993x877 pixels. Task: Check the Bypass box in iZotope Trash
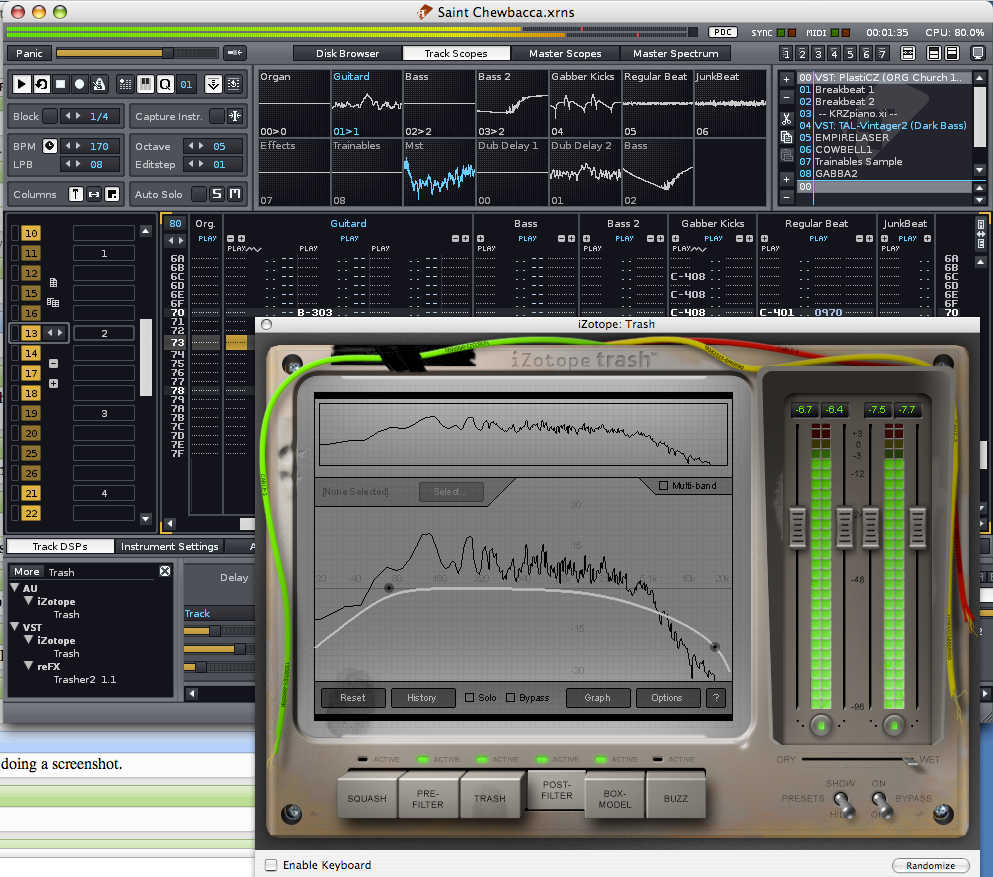[510, 697]
